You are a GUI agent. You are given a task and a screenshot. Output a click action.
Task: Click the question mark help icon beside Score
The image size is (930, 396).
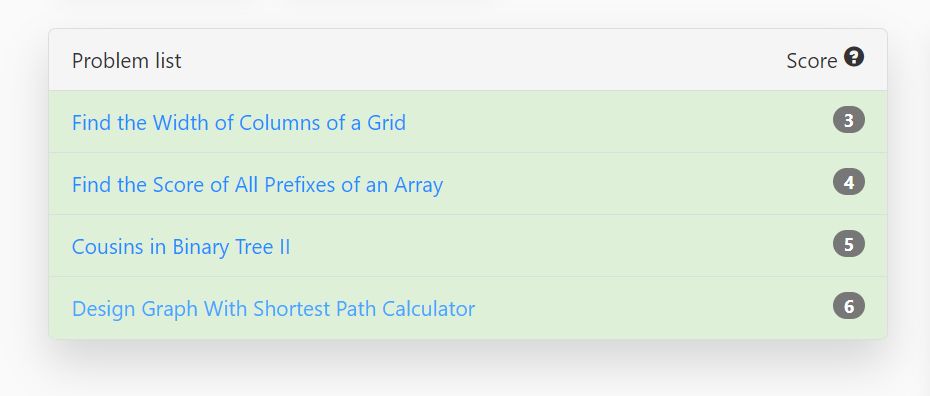[853, 58]
